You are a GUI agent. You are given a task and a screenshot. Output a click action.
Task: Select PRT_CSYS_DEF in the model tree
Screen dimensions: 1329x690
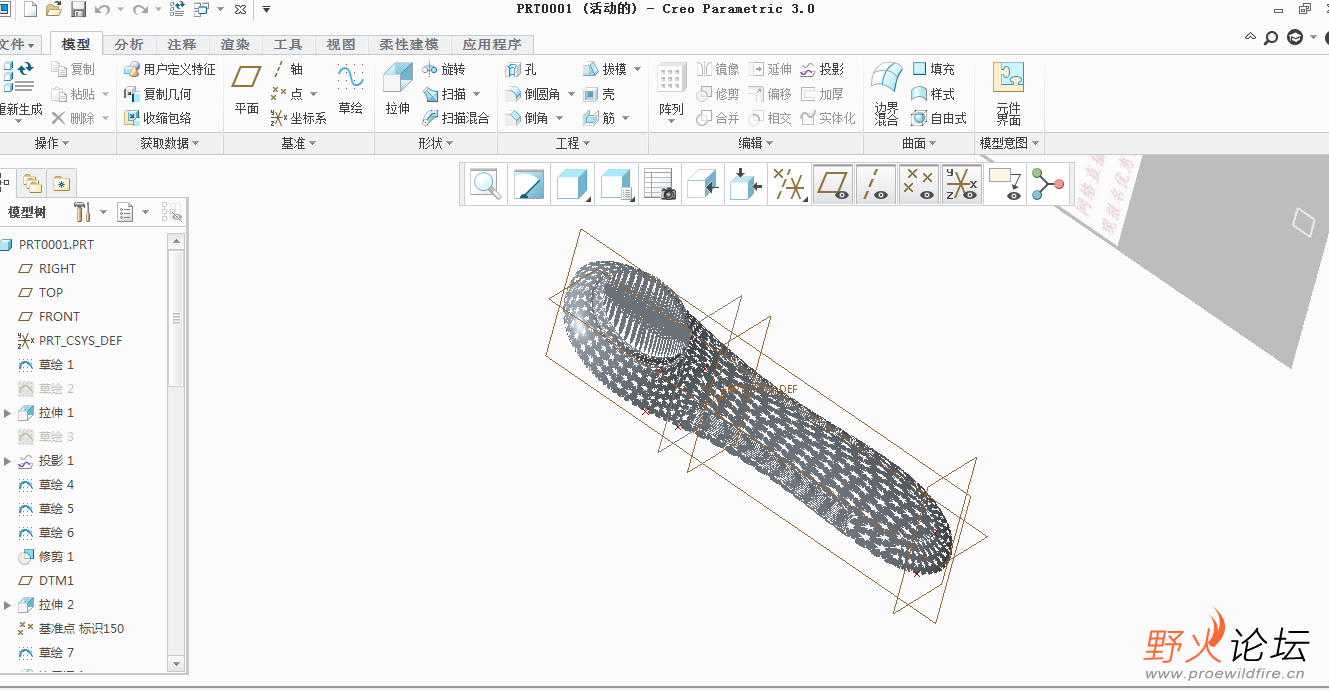70,341
